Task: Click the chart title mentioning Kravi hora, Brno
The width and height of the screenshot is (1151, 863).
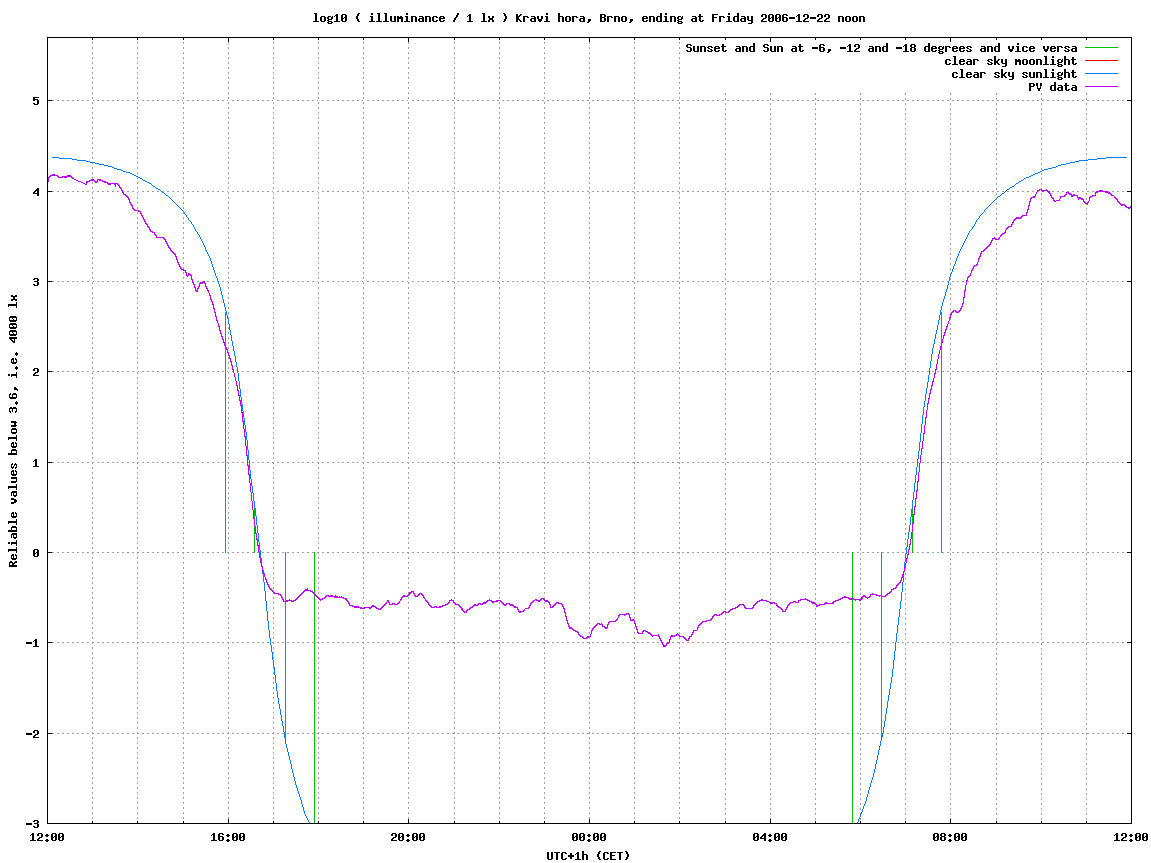Action: (589, 18)
